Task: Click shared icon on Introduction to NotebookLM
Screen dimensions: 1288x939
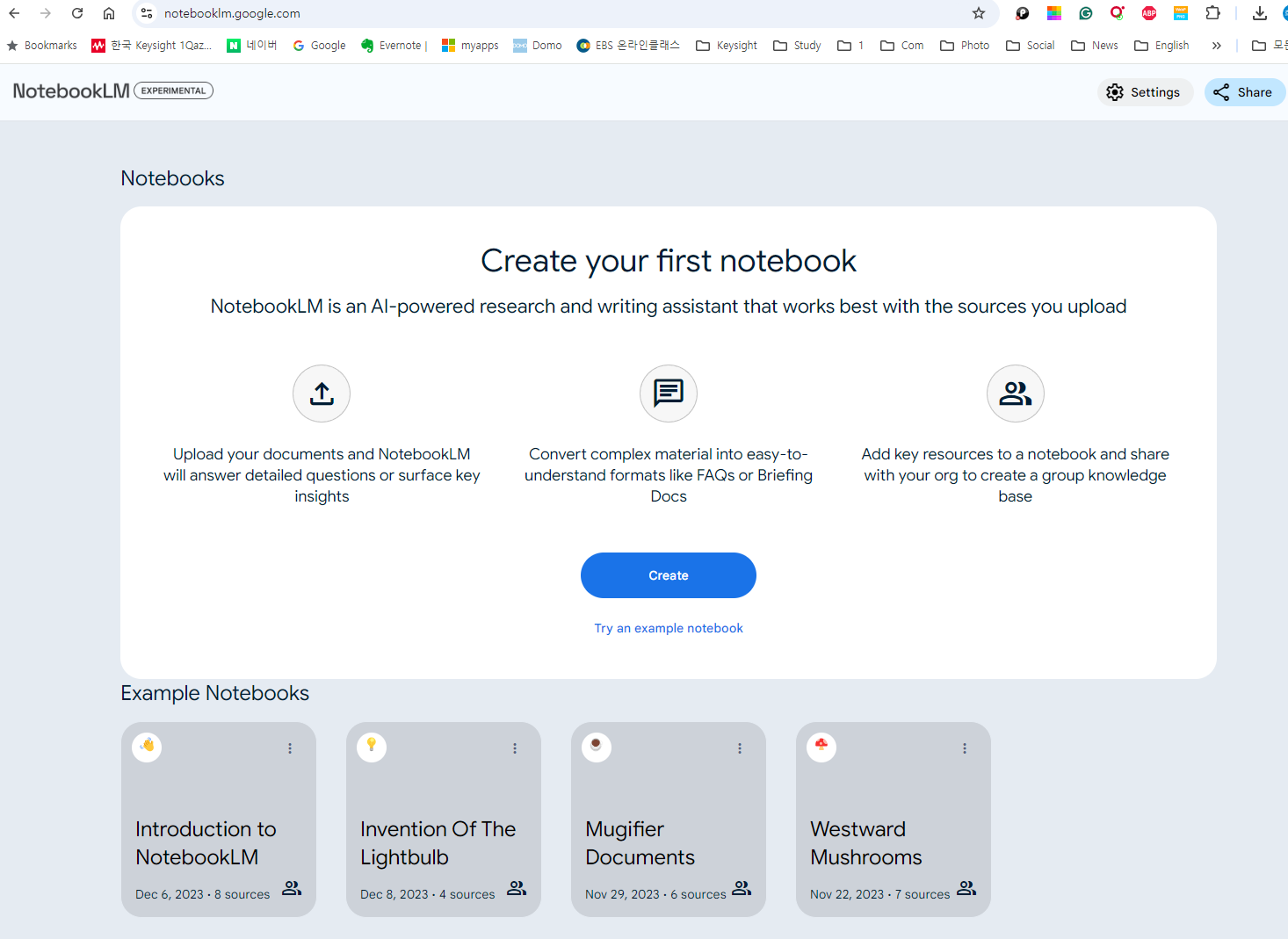Action: pos(292,888)
